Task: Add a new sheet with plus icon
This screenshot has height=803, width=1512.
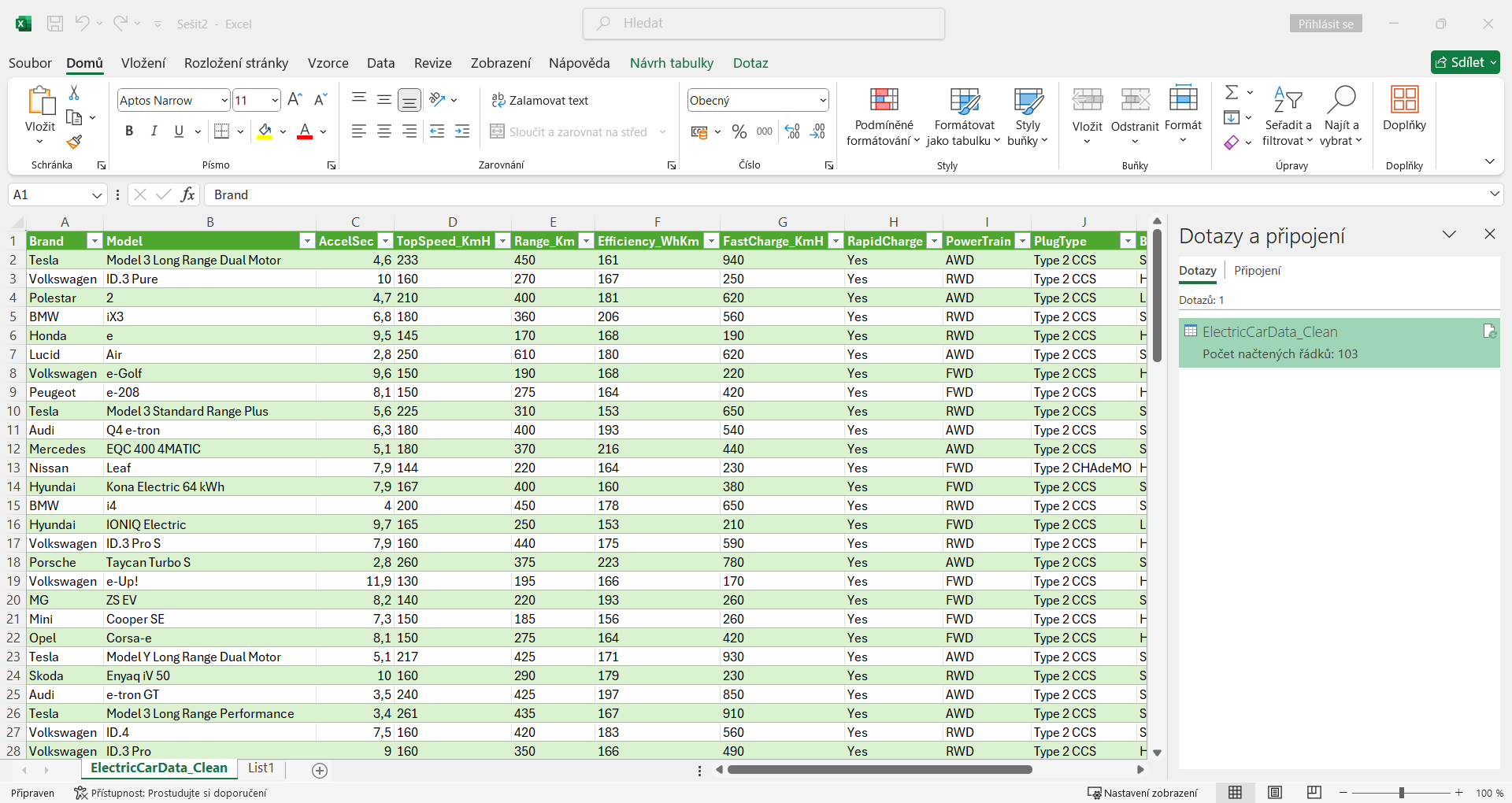Action: pos(320,771)
